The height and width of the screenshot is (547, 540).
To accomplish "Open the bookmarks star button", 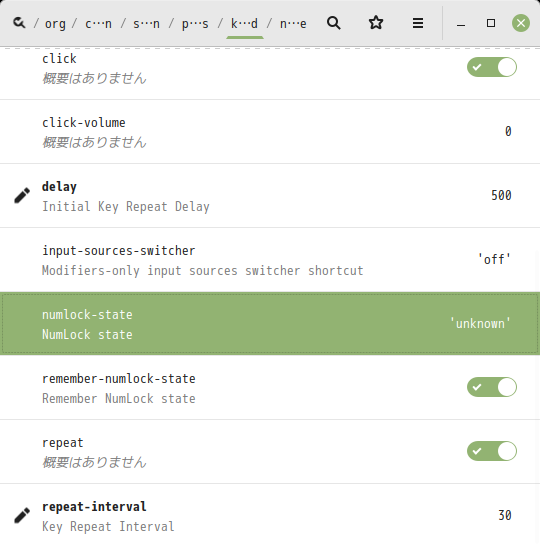I will tap(376, 23).
